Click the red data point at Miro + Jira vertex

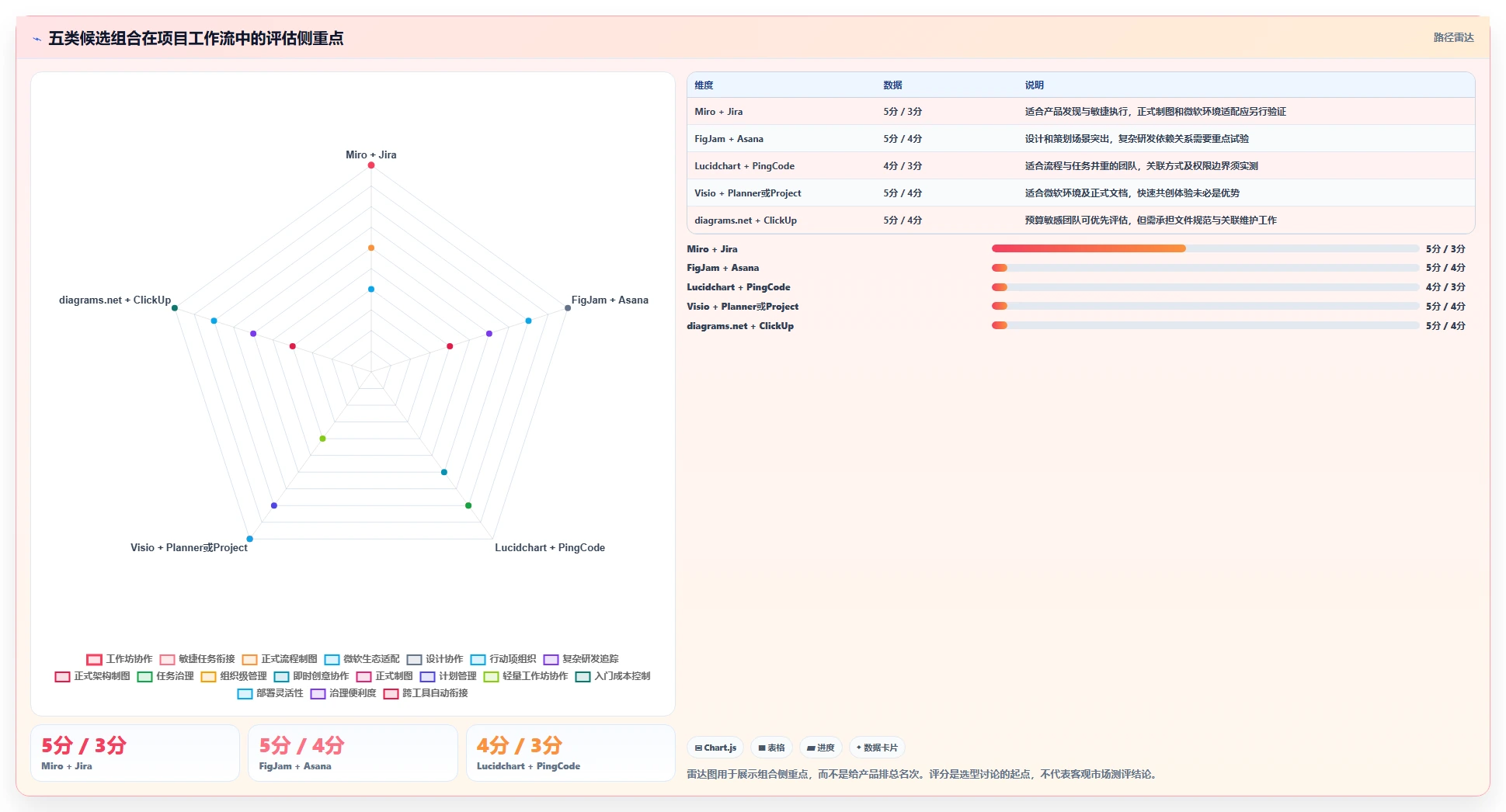tap(371, 165)
